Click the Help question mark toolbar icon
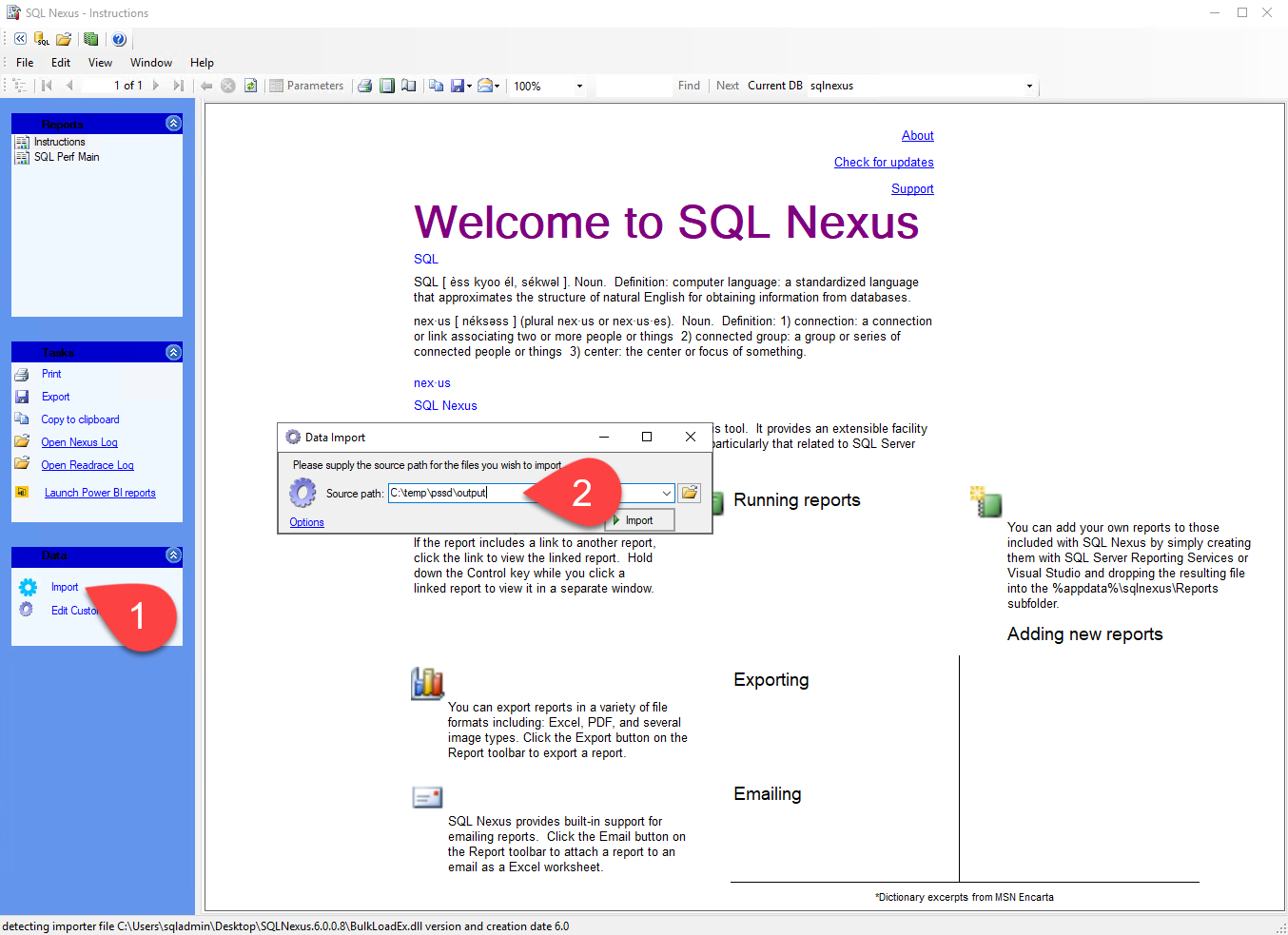Image resolution: width=1288 pixels, height=935 pixels. [119, 39]
